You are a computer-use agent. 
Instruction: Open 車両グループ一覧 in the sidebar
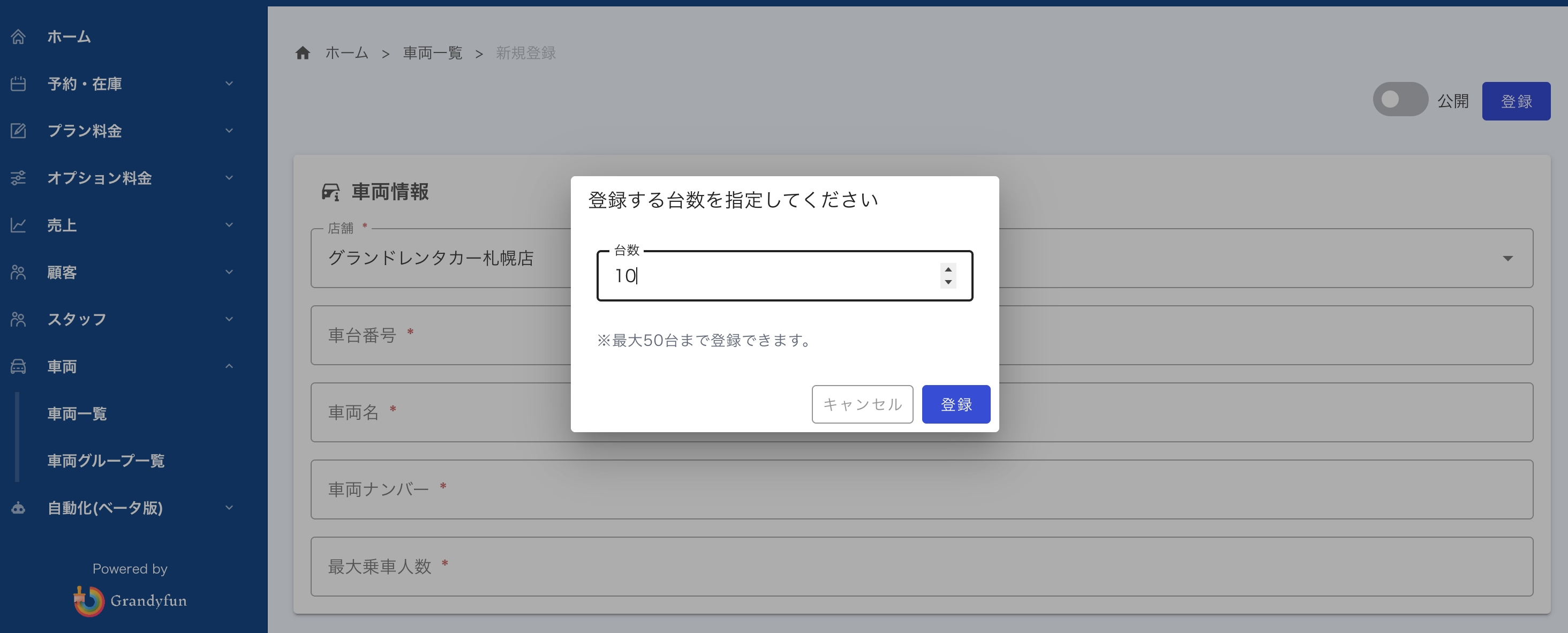tap(106, 461)
